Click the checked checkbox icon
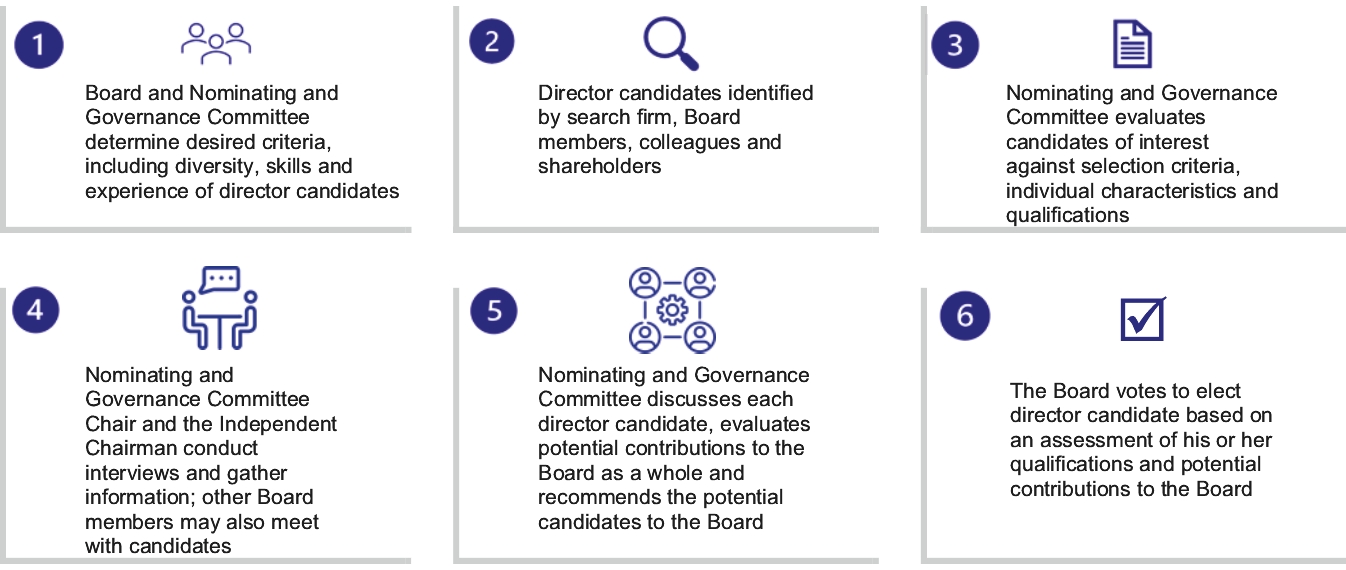The height and width of the screenshot is (570, 1346). click(x=1141, y=318)
